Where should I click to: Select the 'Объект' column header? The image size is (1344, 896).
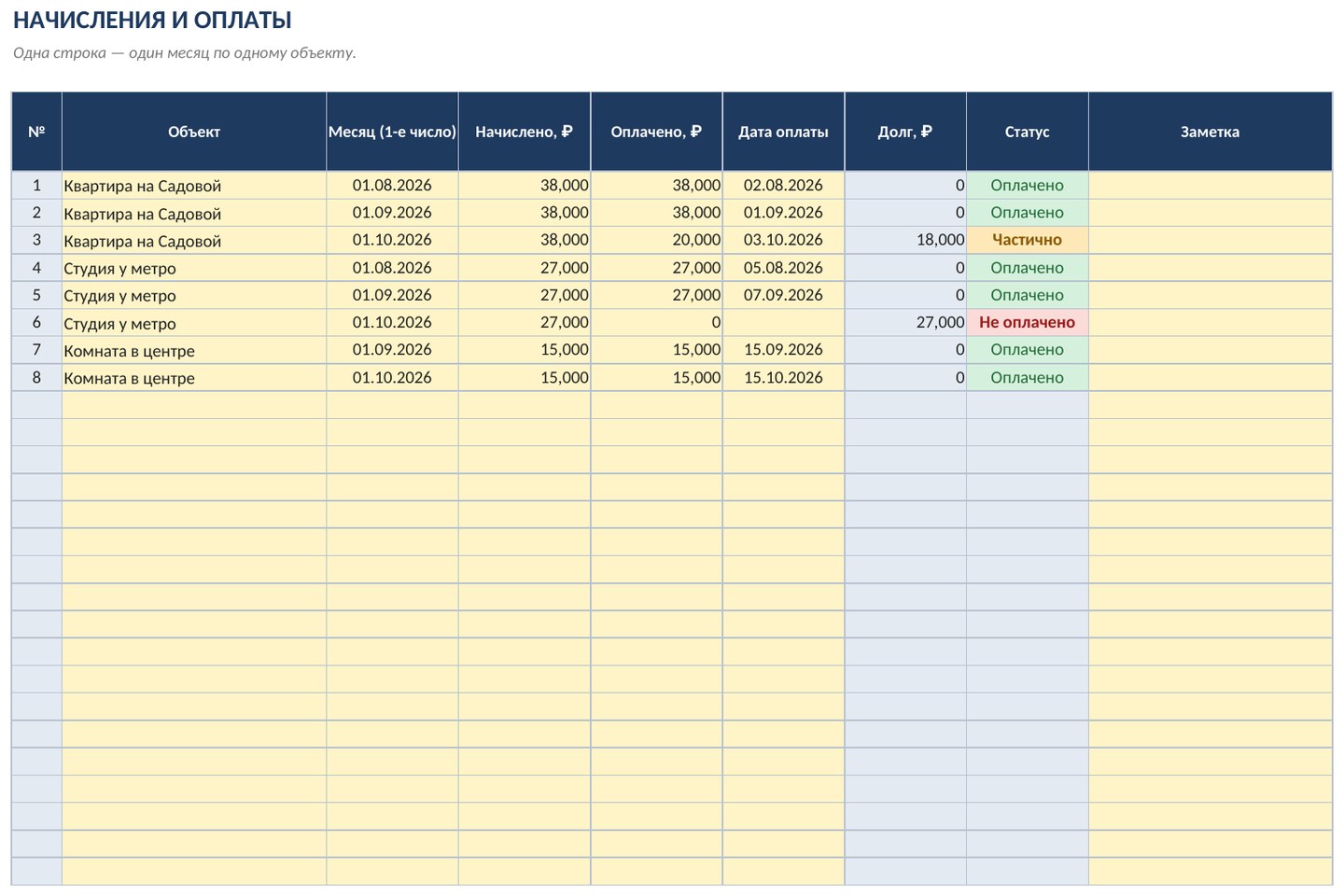[194, 132]
